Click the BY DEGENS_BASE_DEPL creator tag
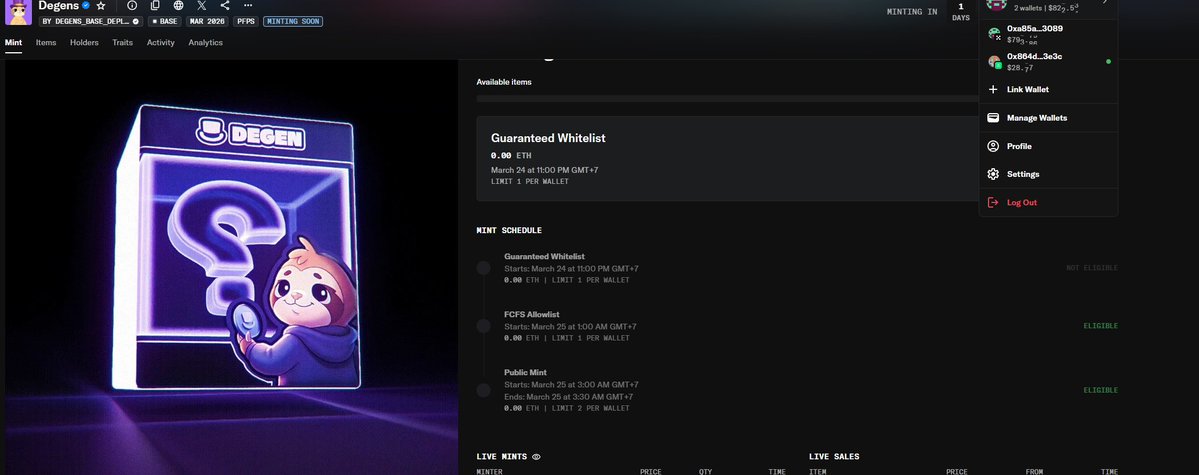1199x475 pixels. [x=91, y=21]
